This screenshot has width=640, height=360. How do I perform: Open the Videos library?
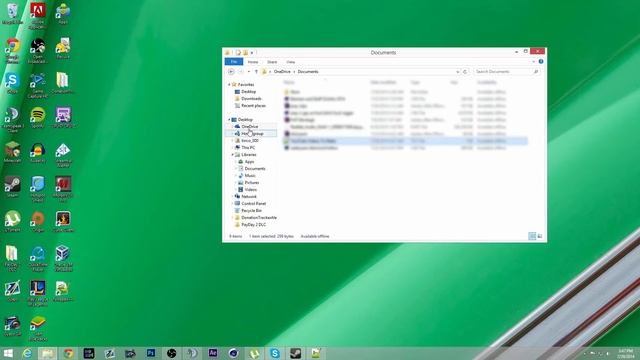pos(247,189)
